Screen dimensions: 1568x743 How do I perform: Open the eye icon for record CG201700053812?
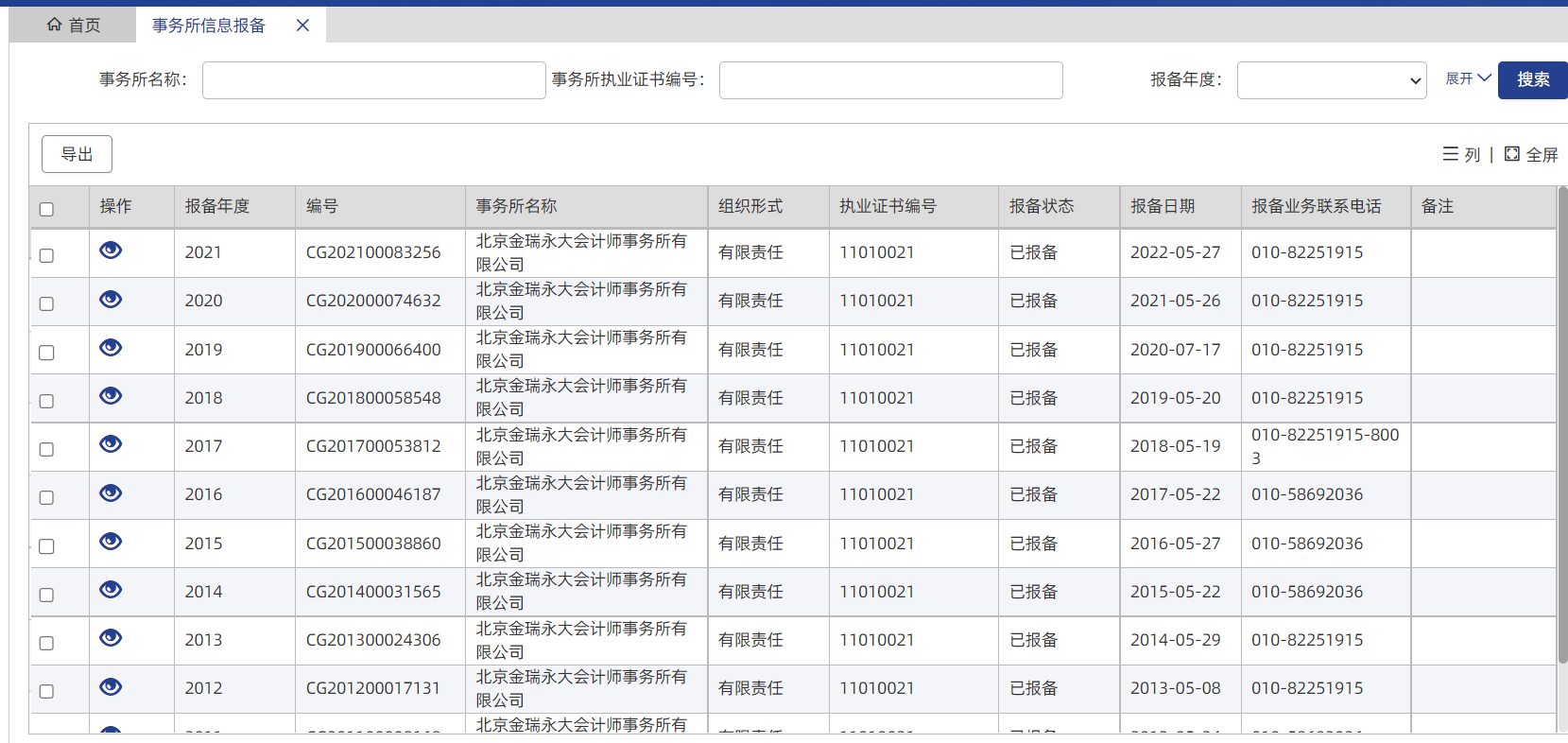click(x=111, y=444)
